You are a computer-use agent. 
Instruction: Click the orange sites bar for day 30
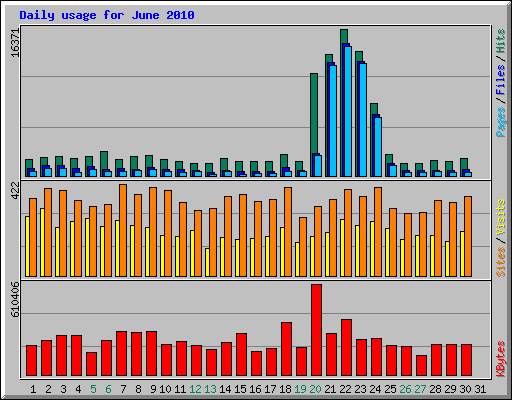pos(468,236)
